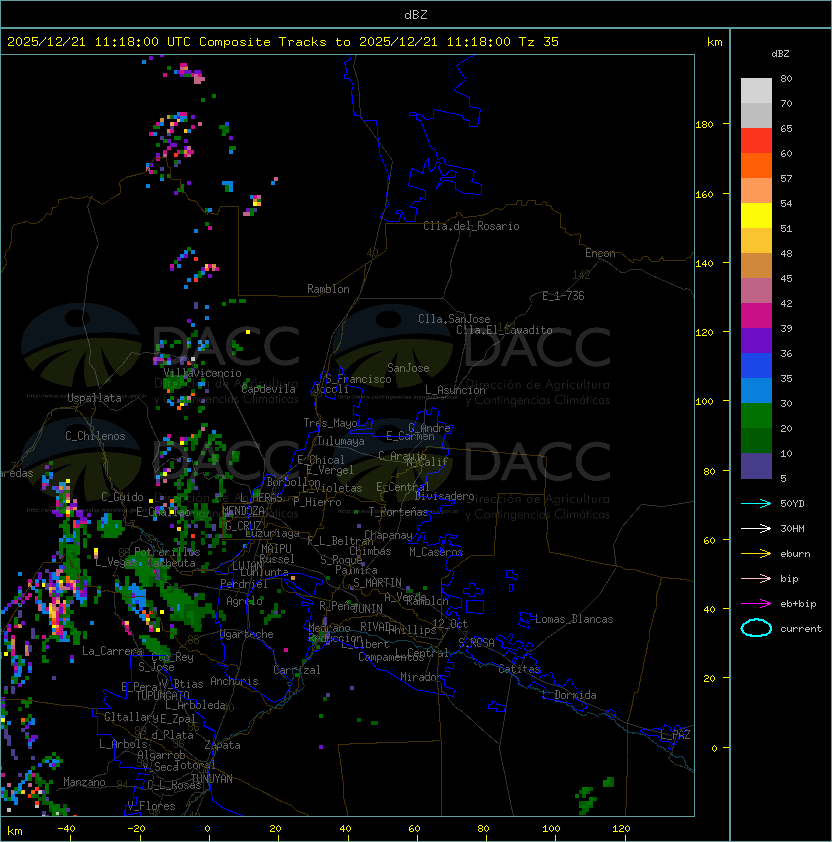Click the 'V_Flores' map label
Viewport: 832px width, 842px height.
pyautogui.click(x=151, y=806)
